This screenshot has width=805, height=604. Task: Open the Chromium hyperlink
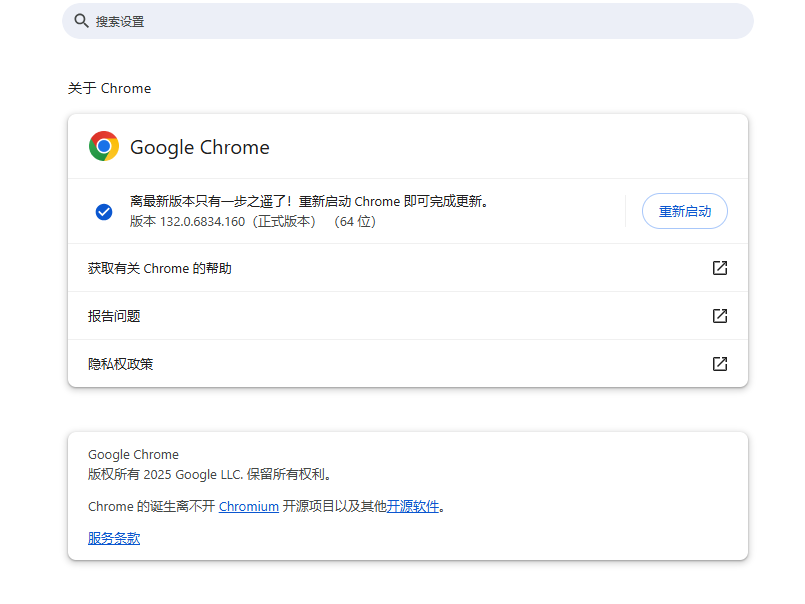pyautogui.click(x=248, y=506)
